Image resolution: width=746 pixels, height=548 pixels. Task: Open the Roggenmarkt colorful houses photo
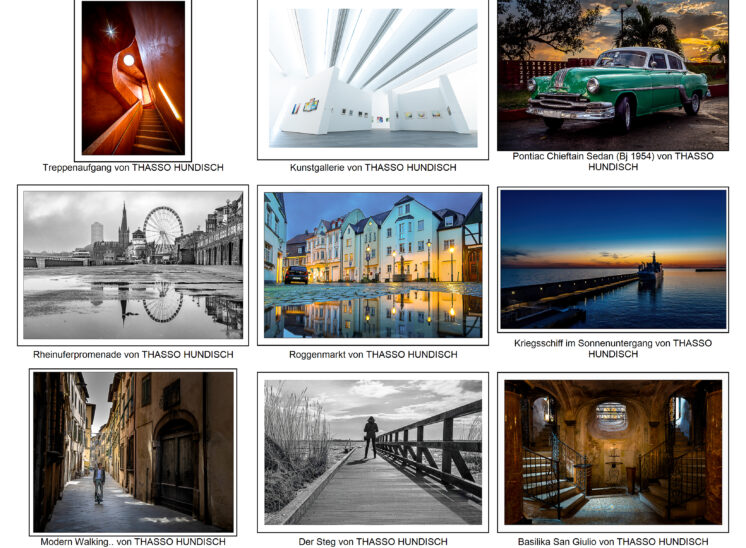[x=373, y=265]
